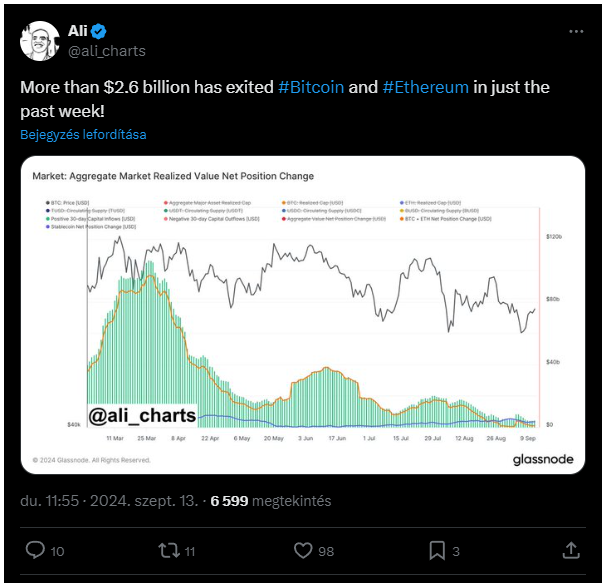Click Bejegyzés lefordítása to translate the post

click(83, 134)
